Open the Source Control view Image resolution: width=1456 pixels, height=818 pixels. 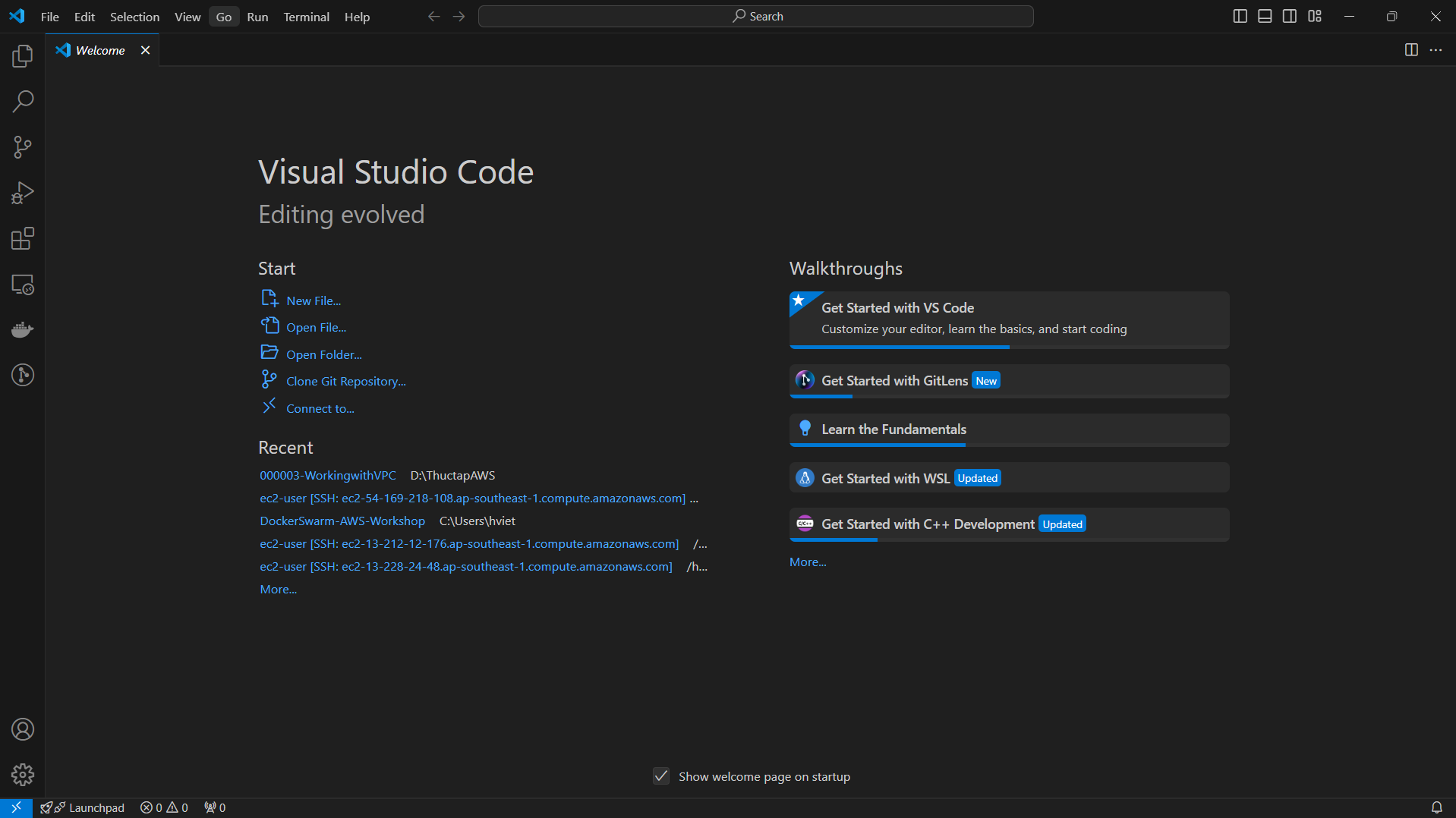pos(23,147)
